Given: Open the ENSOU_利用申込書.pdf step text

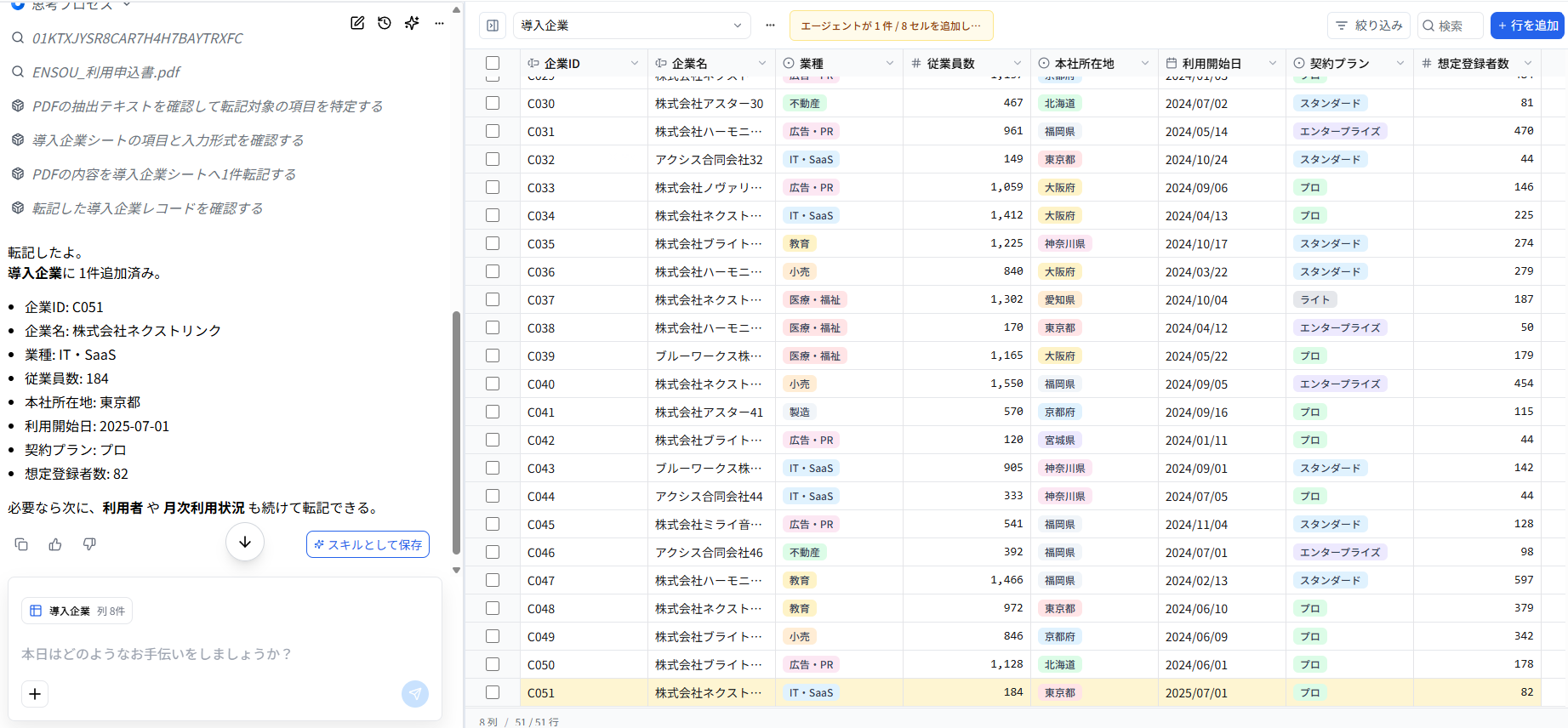Looking at the screenshot, I should [x=106, y=72].
